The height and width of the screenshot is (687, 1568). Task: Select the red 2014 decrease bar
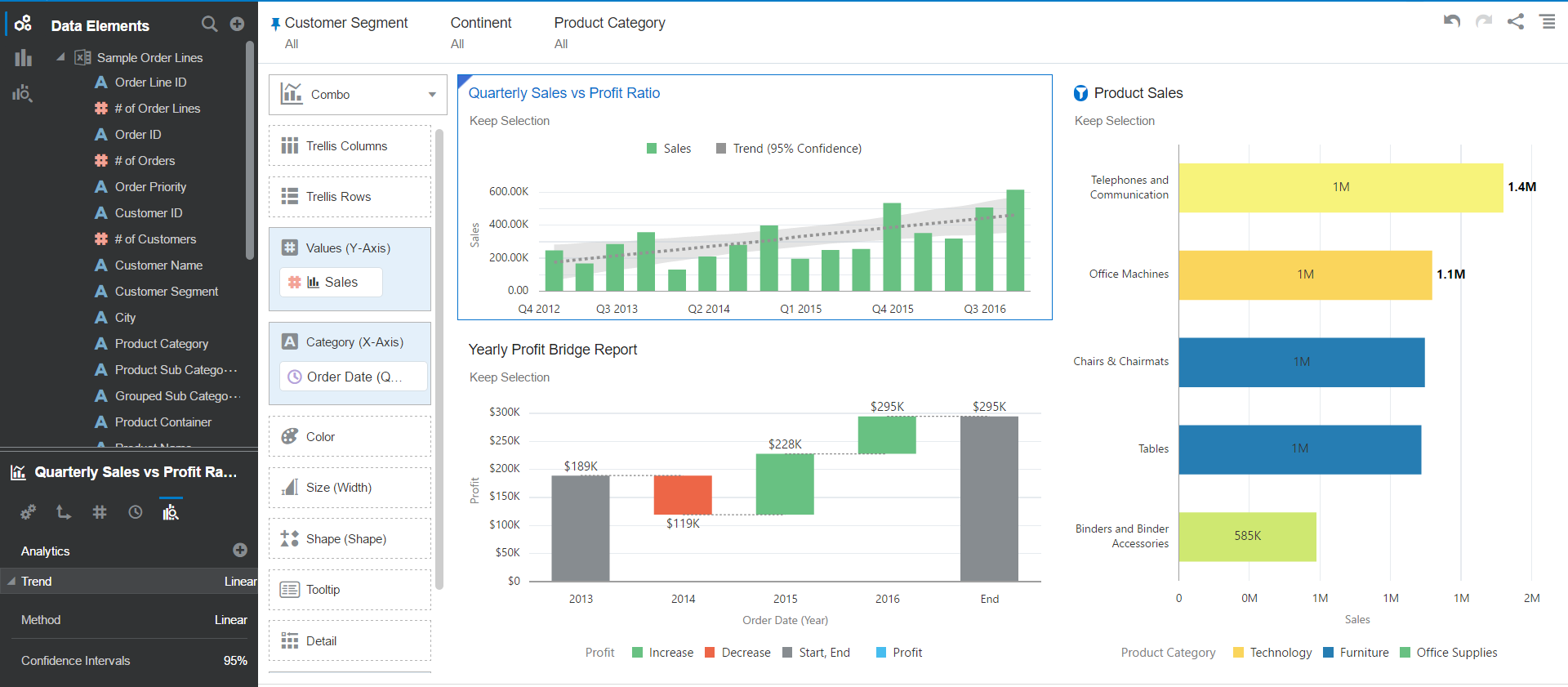click(x=683, y=495)
